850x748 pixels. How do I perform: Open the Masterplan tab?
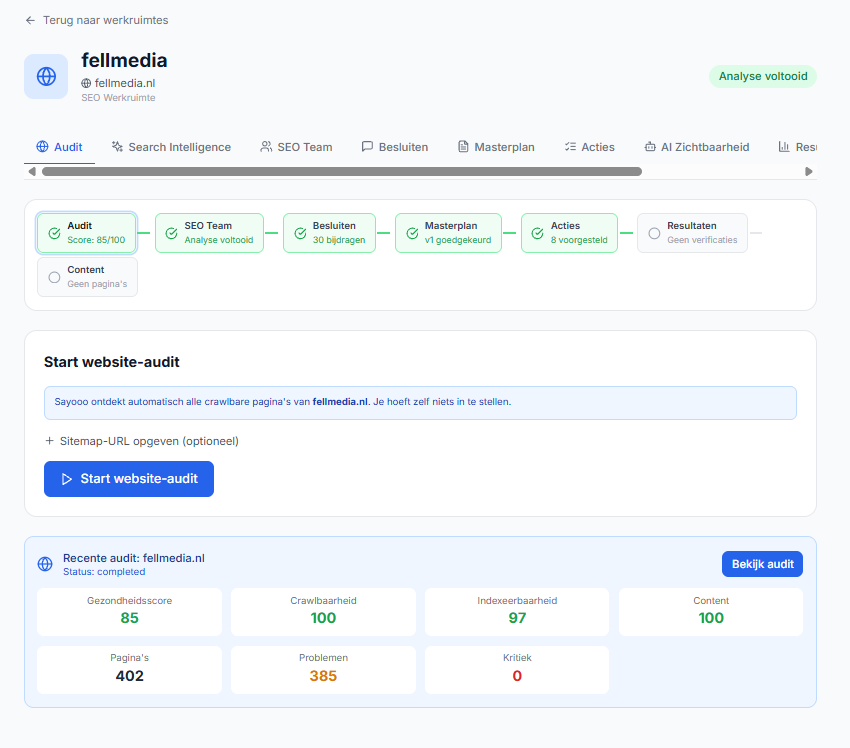pyautogui.click(x=496, y=147)
